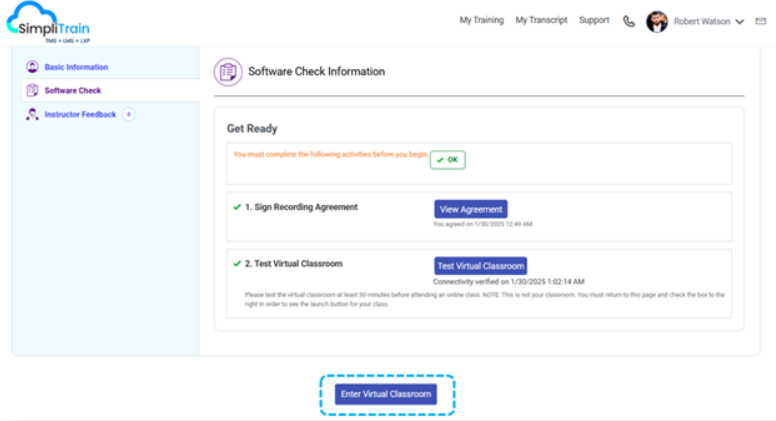Click Robert Watson's profile avatar

pos(657,21)
